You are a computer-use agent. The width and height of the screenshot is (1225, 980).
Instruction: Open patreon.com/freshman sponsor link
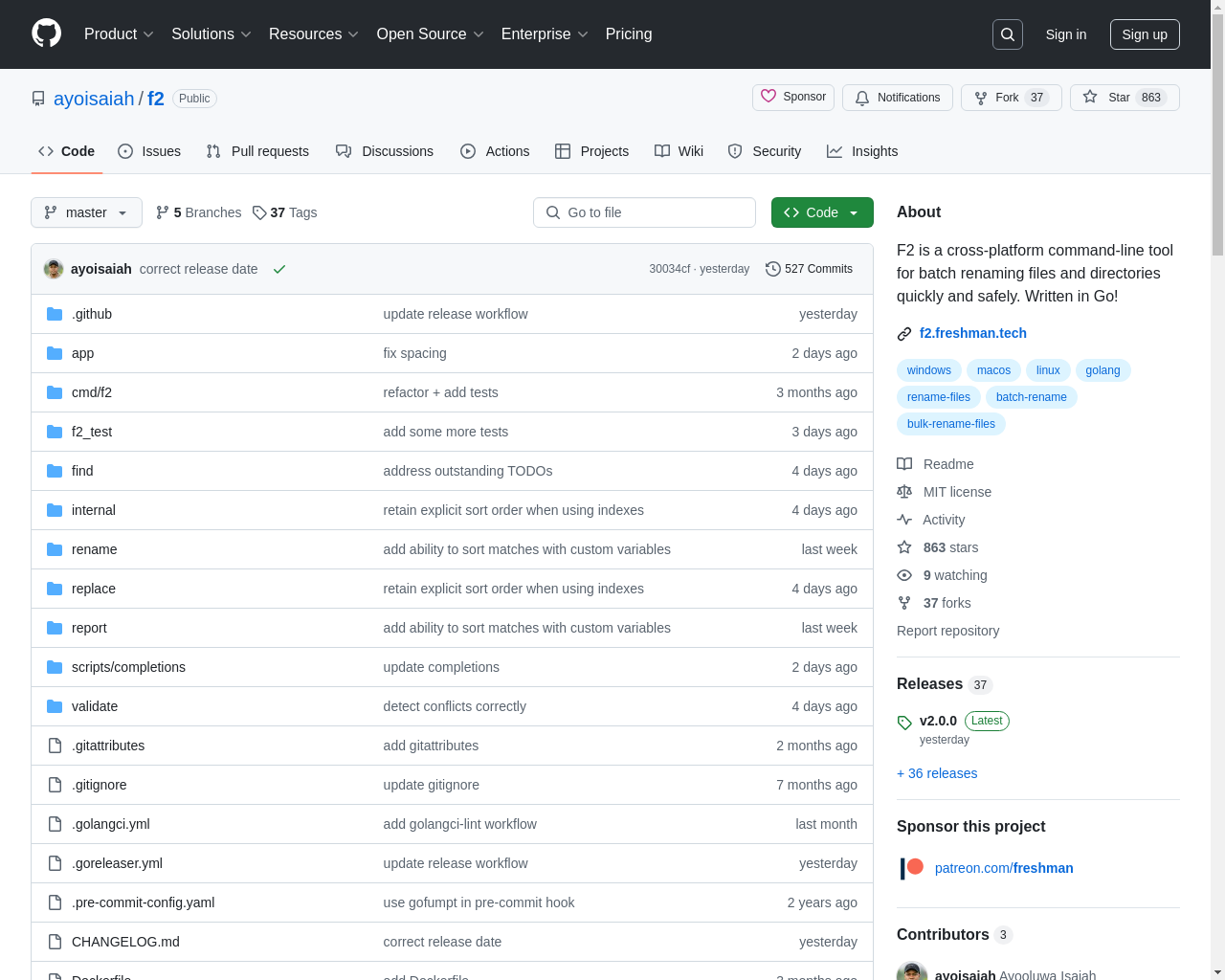1004,868
